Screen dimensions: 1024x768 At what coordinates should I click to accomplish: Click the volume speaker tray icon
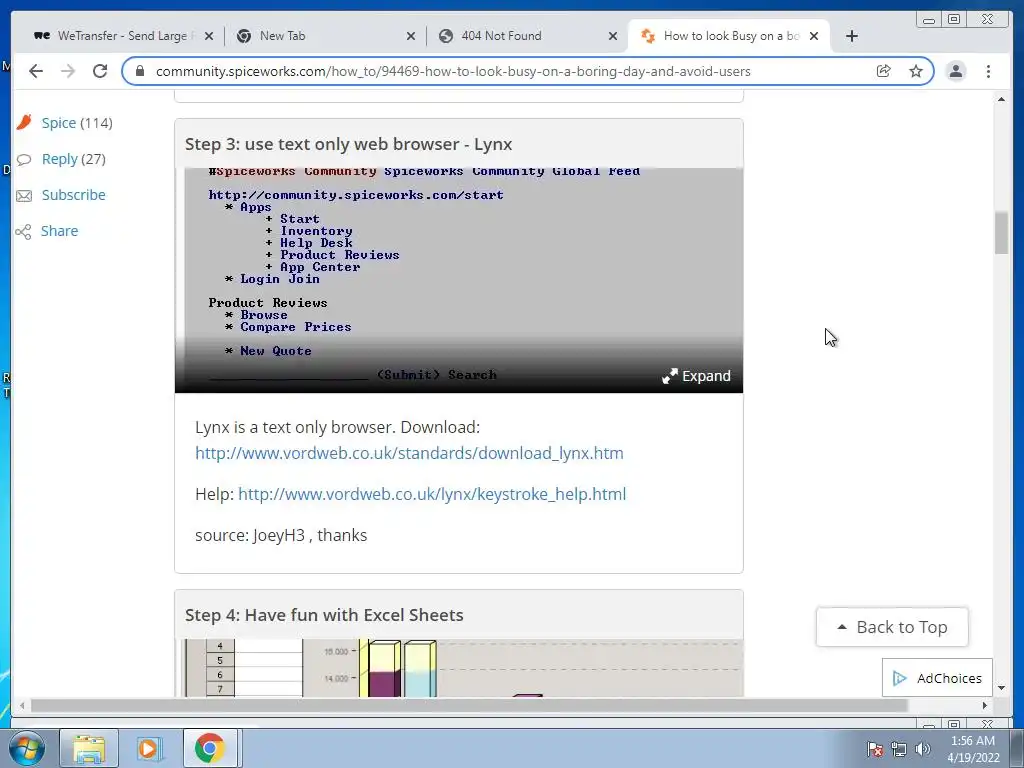coord(922,749)
